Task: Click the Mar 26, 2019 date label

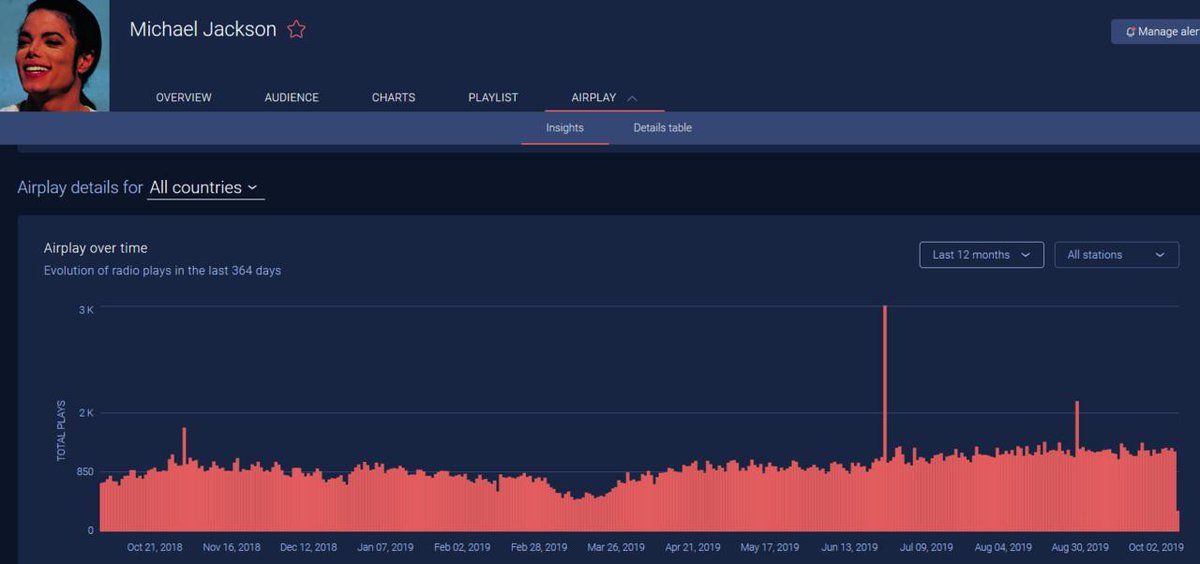Action: click(616, 547)
